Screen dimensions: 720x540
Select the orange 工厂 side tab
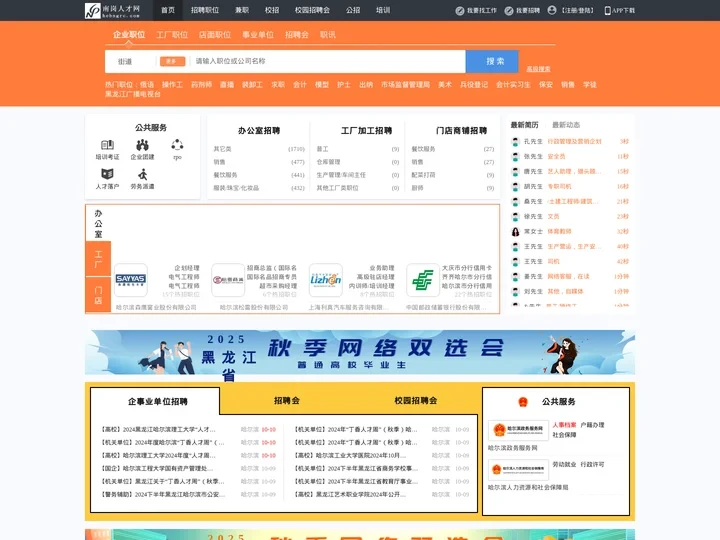coord(98,259)
